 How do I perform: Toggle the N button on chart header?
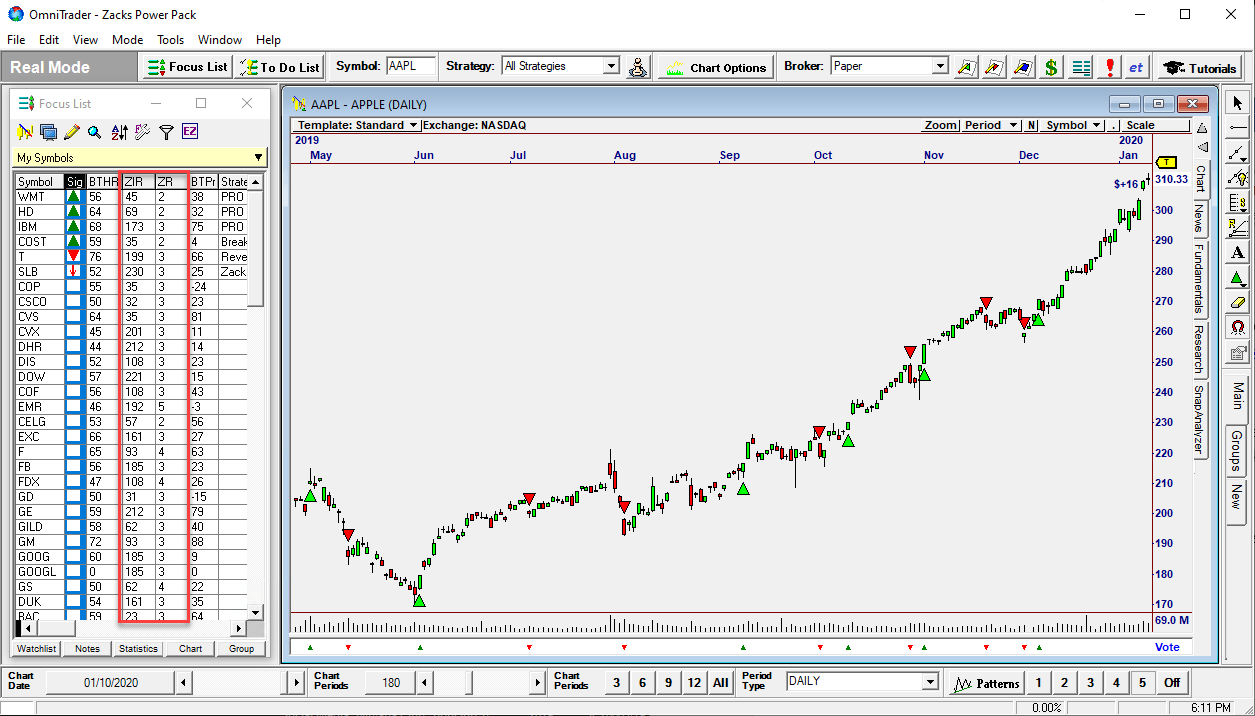[1031, 125]
